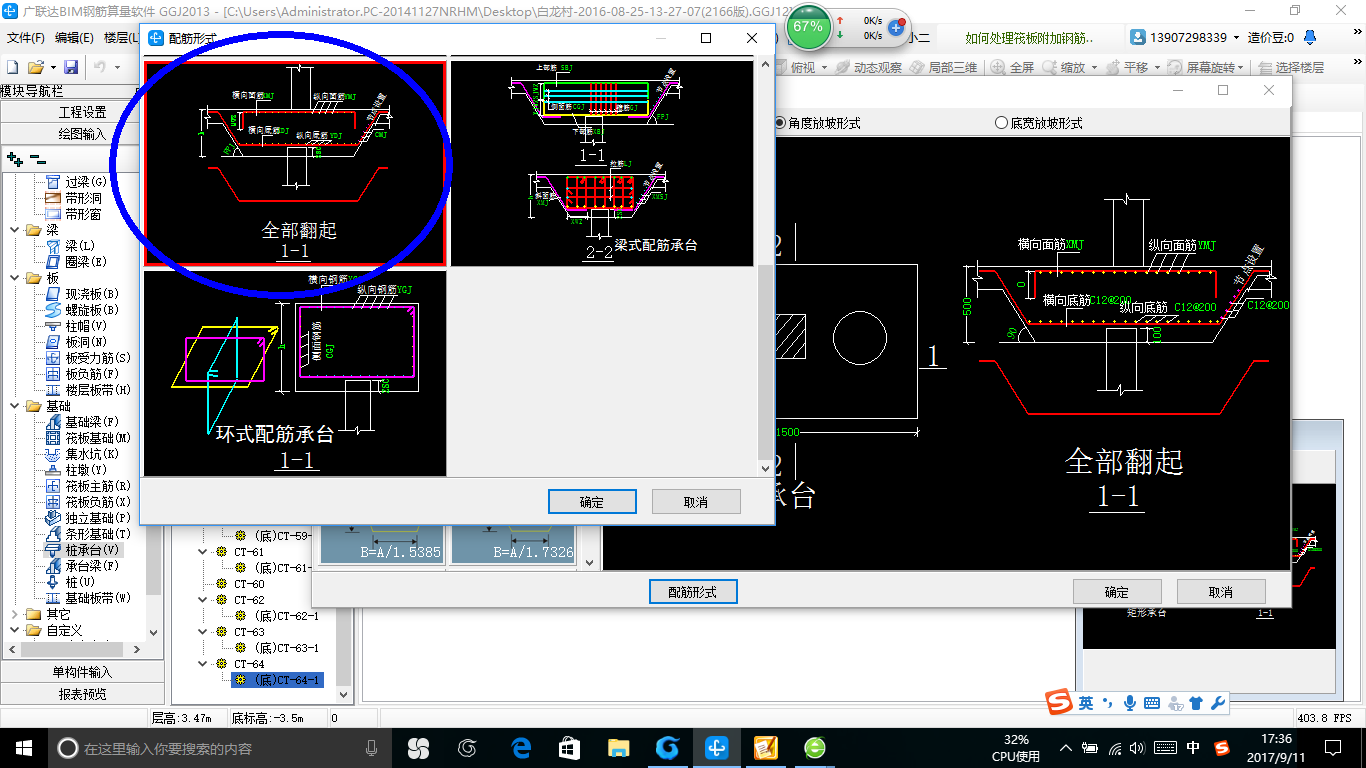Select 板受力筋(S) component item

pos(98,358)
